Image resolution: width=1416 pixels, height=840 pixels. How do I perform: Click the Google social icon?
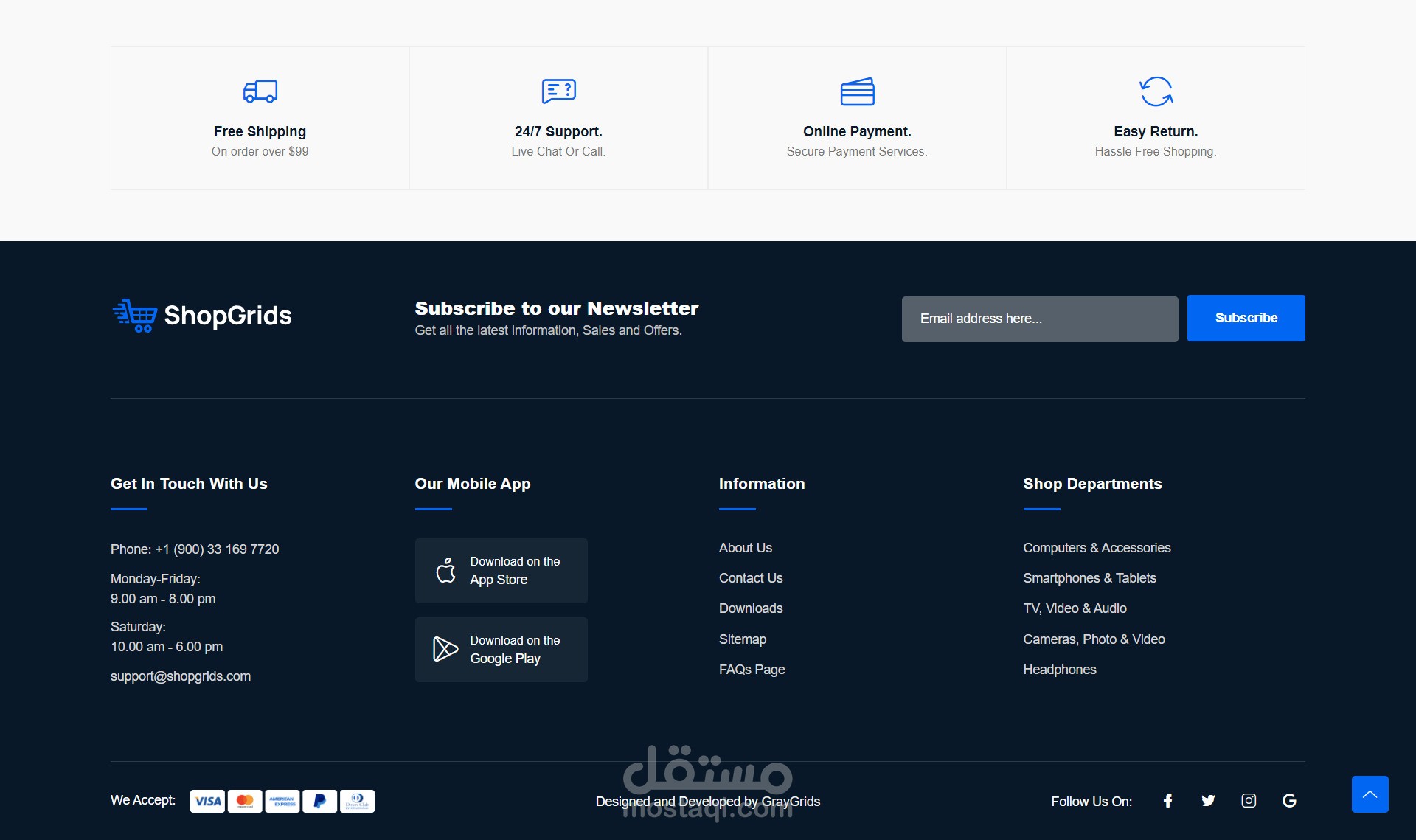pyautogui.click(x=1289, y=801)
